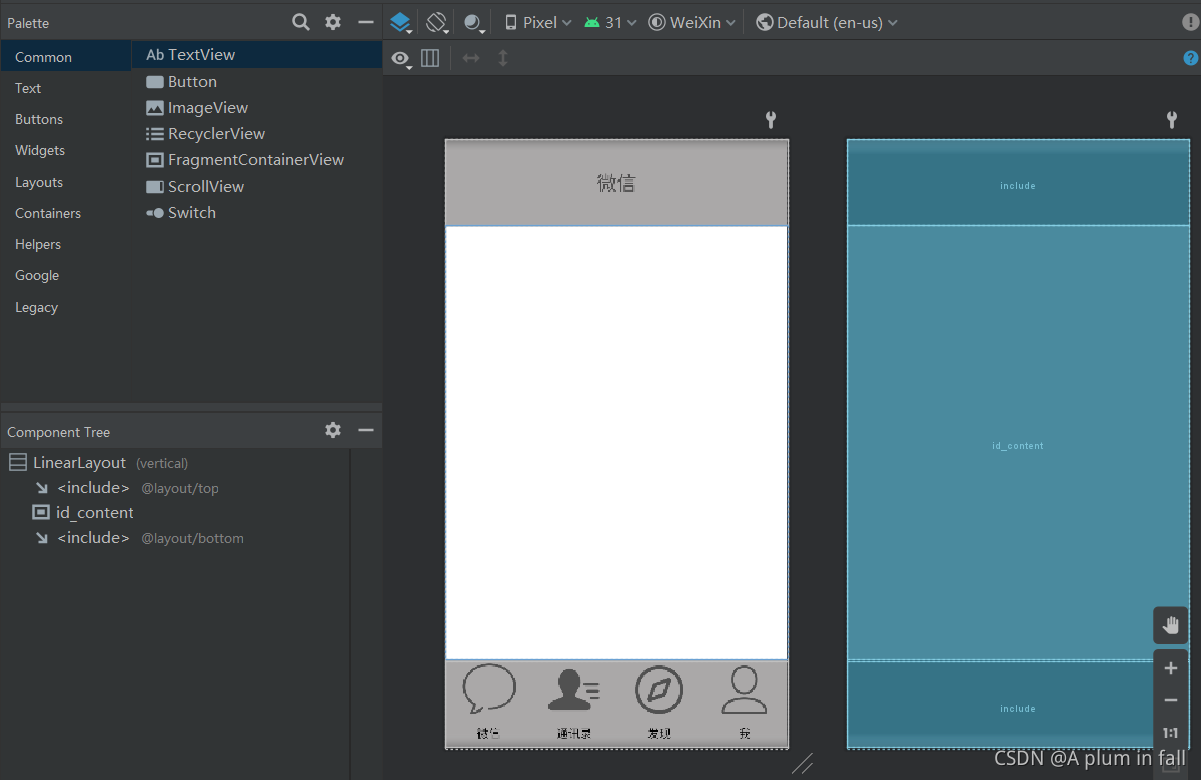
Task: Change preview orientation dropdown
Action: point(436,22)
